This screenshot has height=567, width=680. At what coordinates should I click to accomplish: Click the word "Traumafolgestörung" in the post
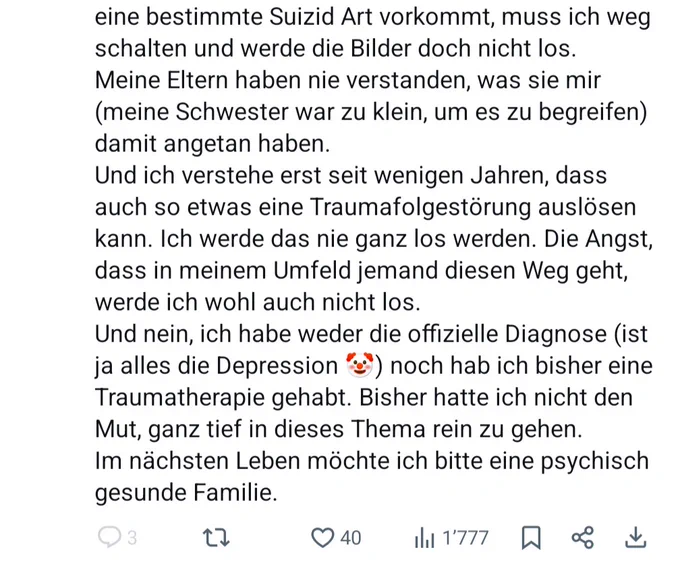click(420, 207)
